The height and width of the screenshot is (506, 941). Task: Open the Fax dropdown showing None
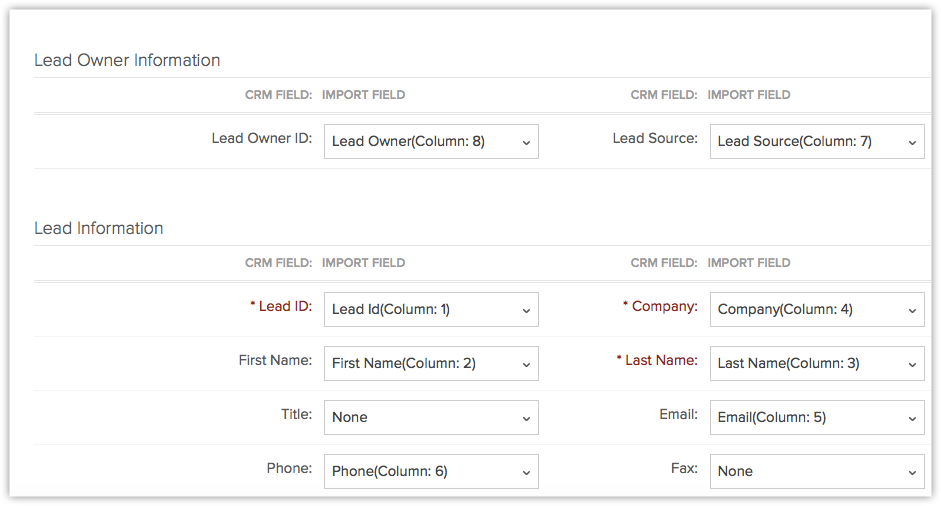pos(817,472)
